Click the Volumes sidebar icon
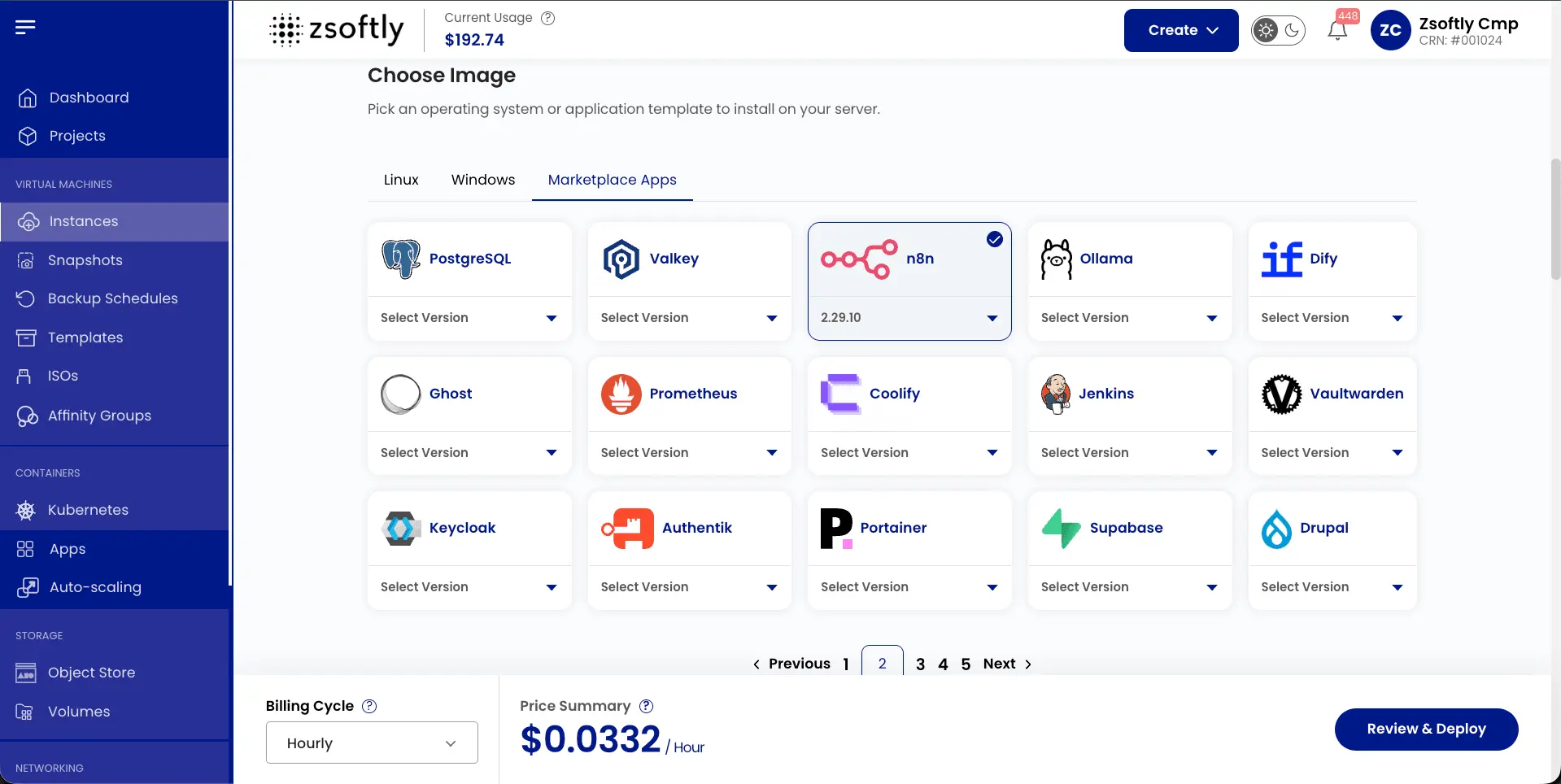 25,712
